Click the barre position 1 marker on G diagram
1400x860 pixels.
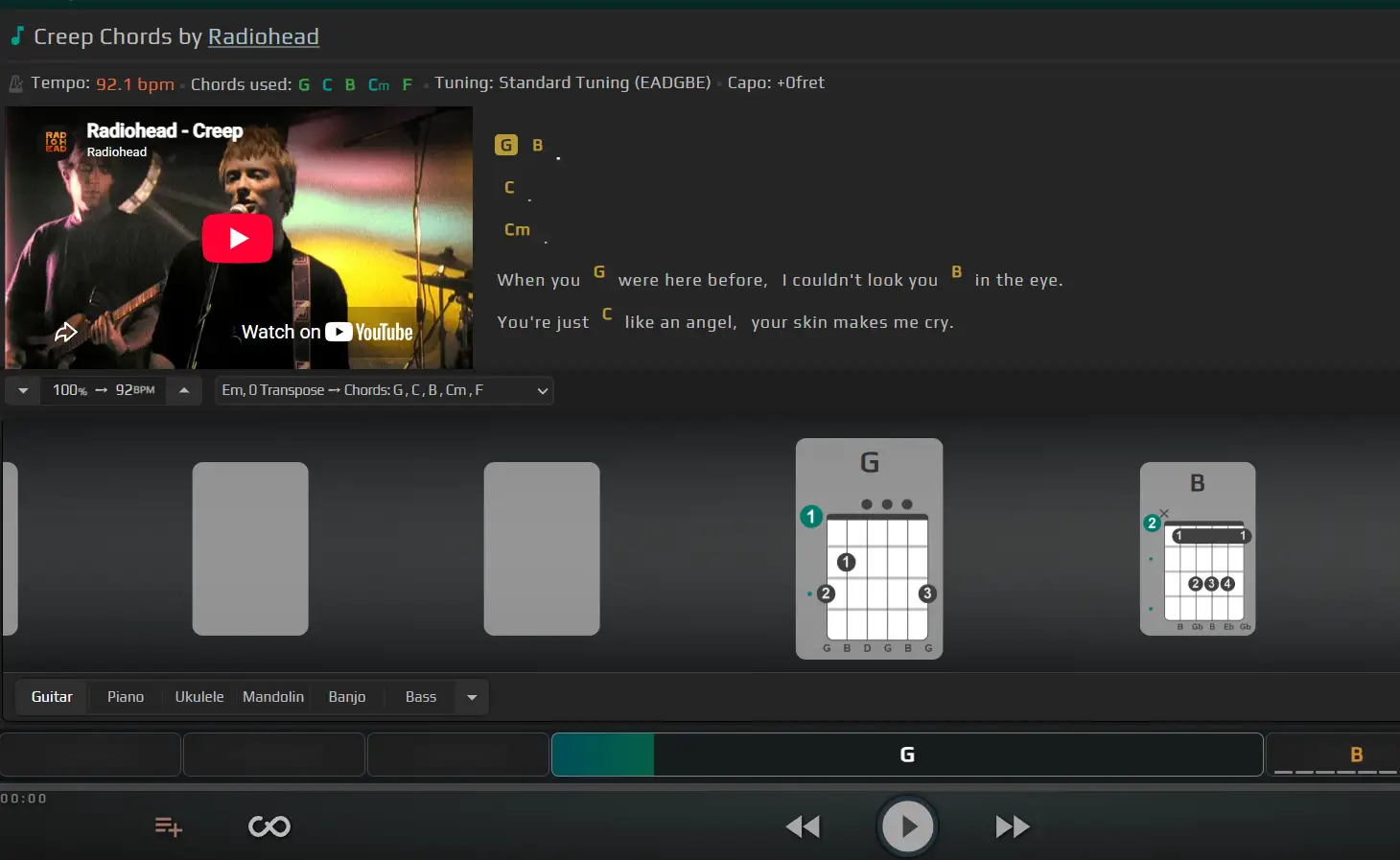pos(811,517)
